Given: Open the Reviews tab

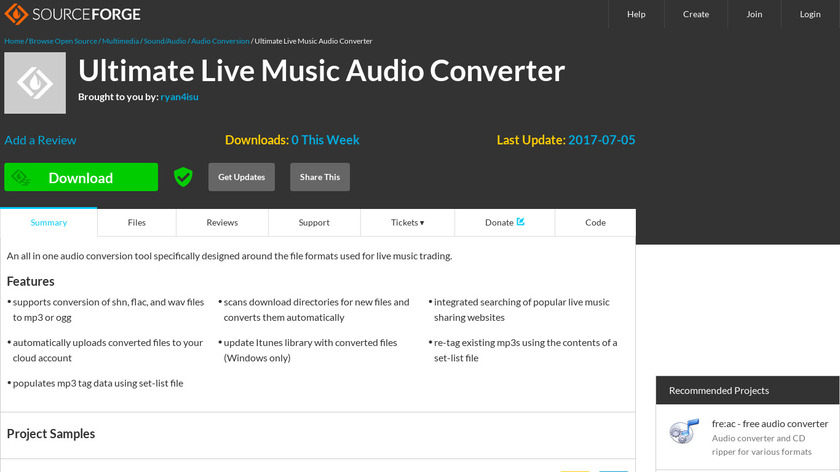Looking at the screenshot, I should click(222, 222).
